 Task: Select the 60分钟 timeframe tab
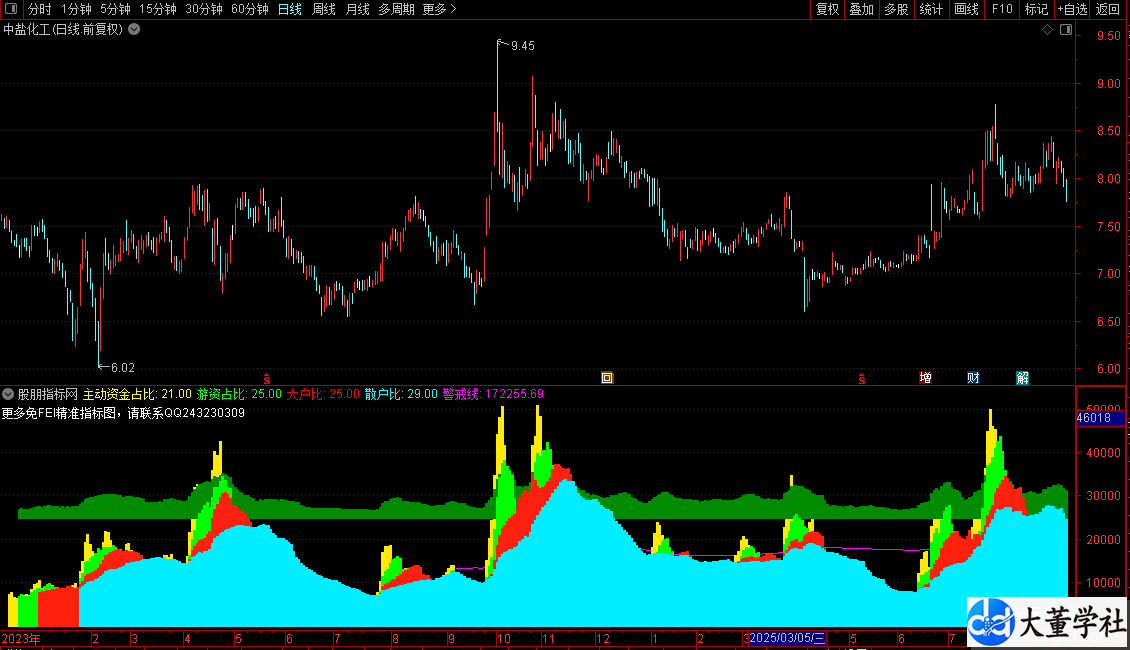coord(249,9)
